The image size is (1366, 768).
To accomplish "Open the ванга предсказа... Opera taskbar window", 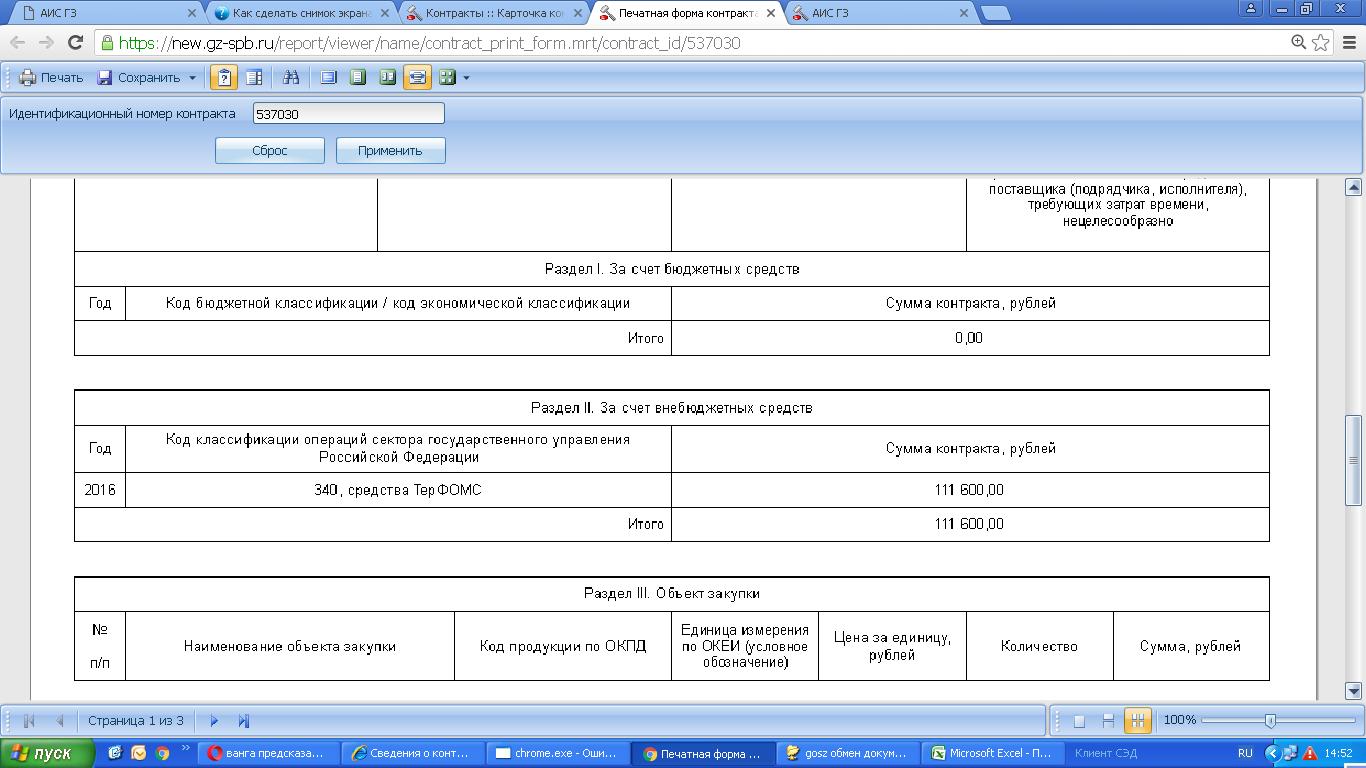I will [x=269, y=753].
